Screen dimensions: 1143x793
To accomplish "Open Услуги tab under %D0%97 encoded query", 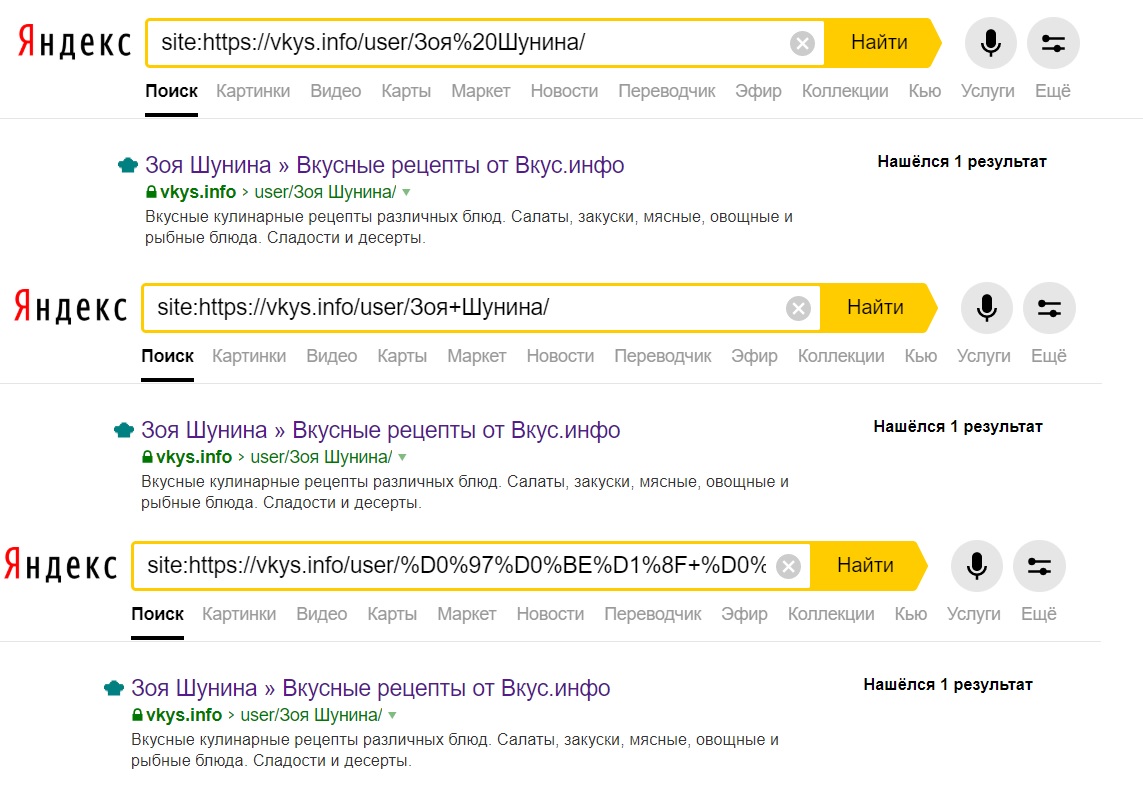I will tap(973, 614).
